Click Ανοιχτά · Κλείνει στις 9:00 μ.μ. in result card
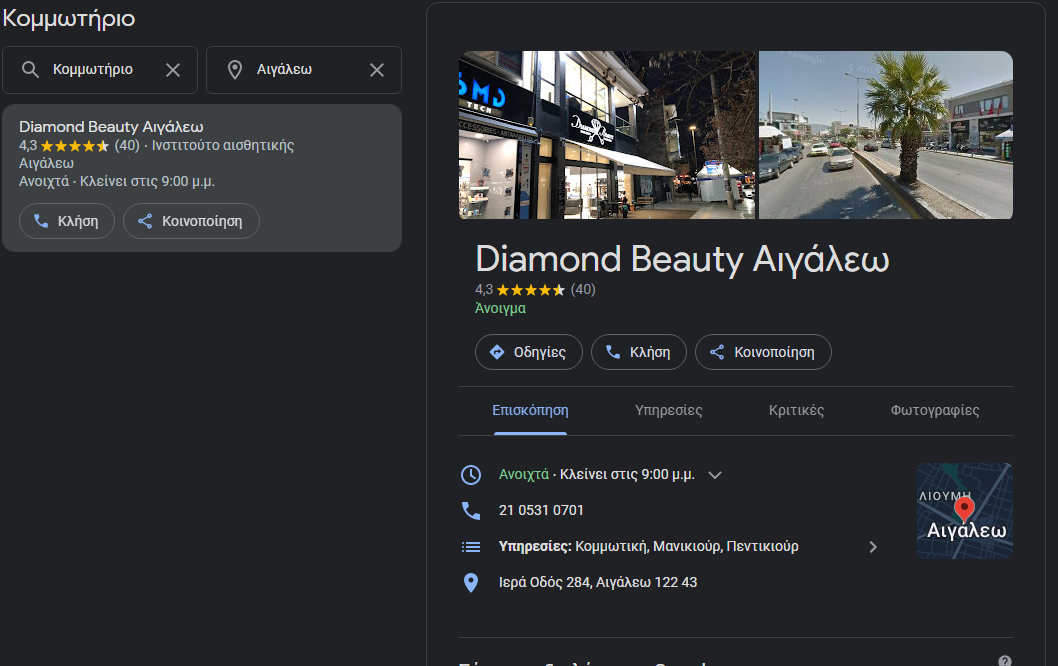 point(117,182)
